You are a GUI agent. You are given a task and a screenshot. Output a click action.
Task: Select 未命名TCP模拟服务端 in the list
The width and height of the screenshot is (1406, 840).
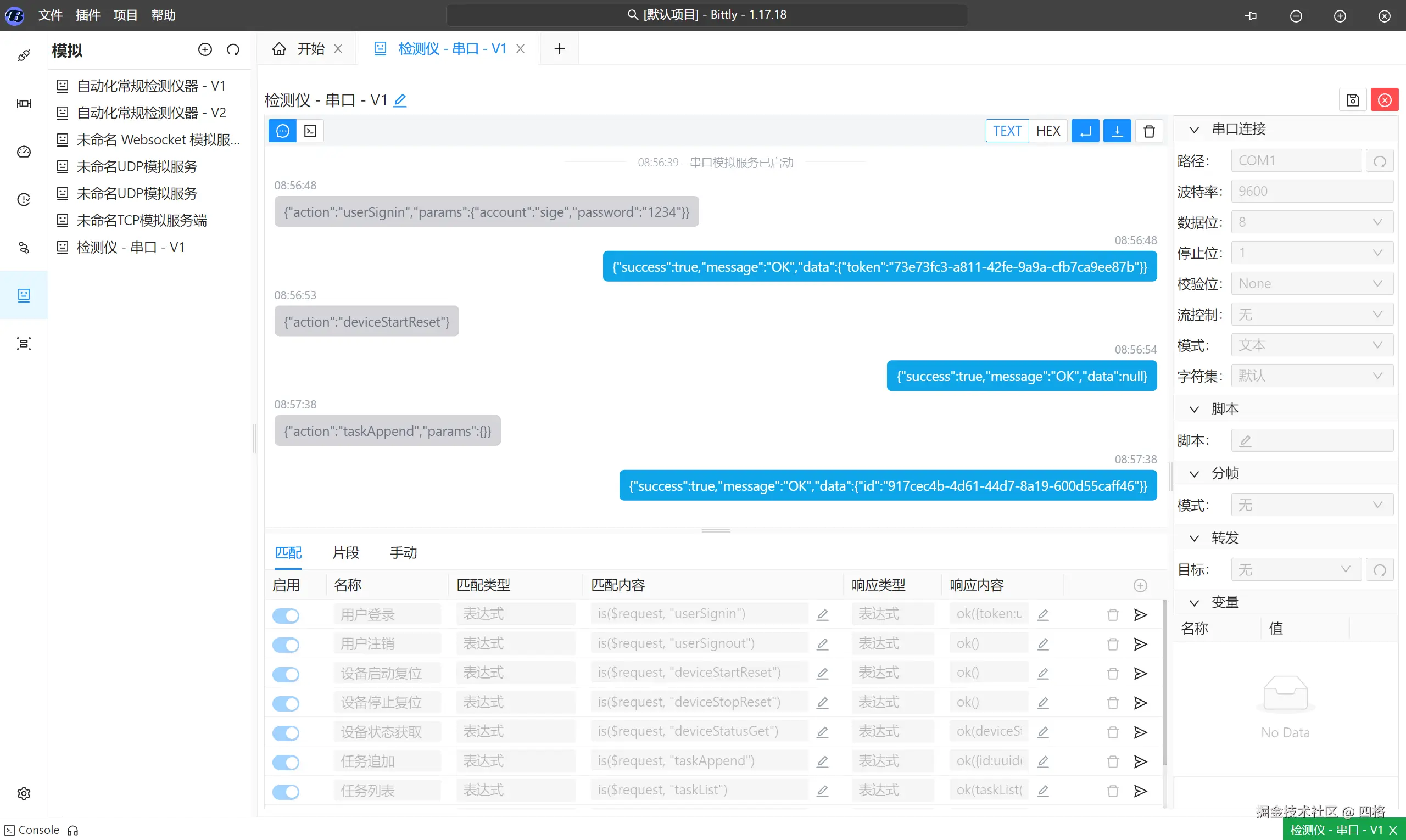(x=142, y=220)
